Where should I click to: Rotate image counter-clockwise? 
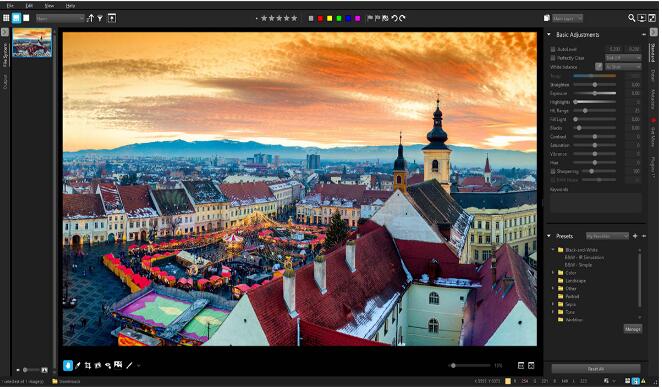click(x=394, y=18)
